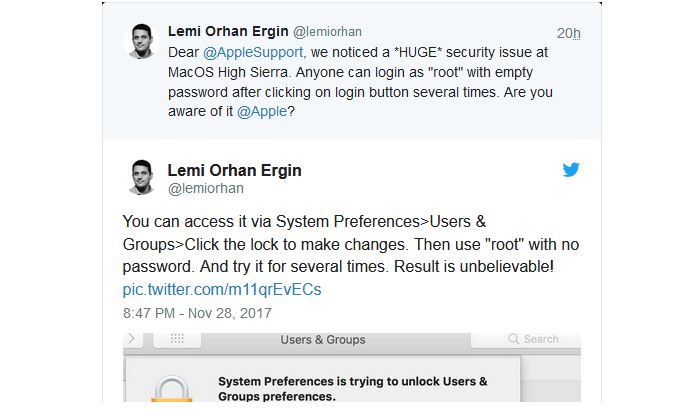Click the Twitter bird icon
This screenshot has height=410, width=693.
click(571, 170)
